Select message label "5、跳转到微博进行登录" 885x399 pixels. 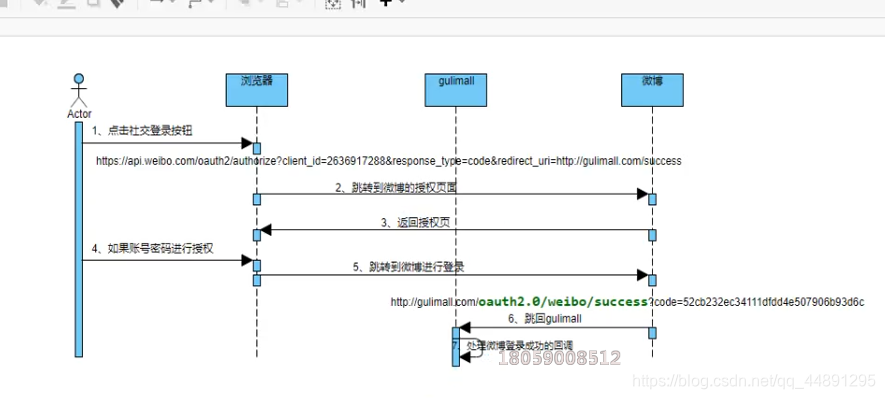[x=409, y=267]
